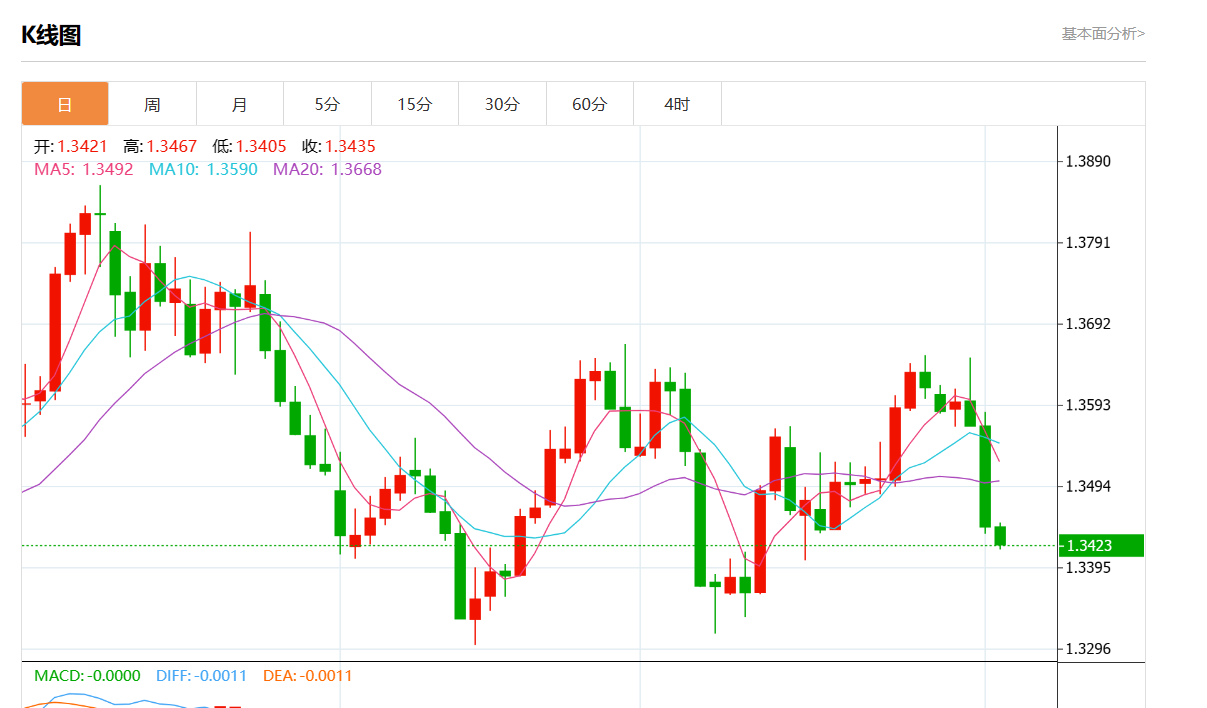Screen dimensions: 1207x708
Task: Click the 1.3395 price axis label
Action: click(x=1088, y=568)
